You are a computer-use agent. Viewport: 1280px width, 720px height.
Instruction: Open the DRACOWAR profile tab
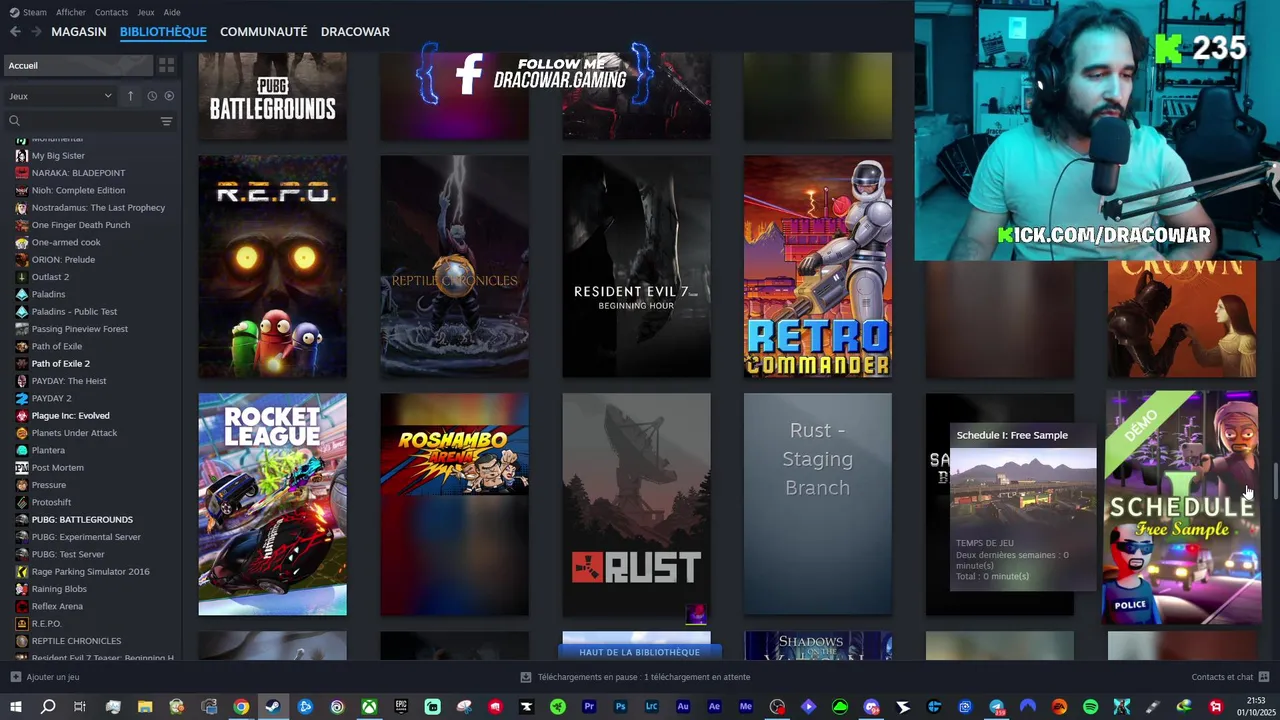pos(355,32)
